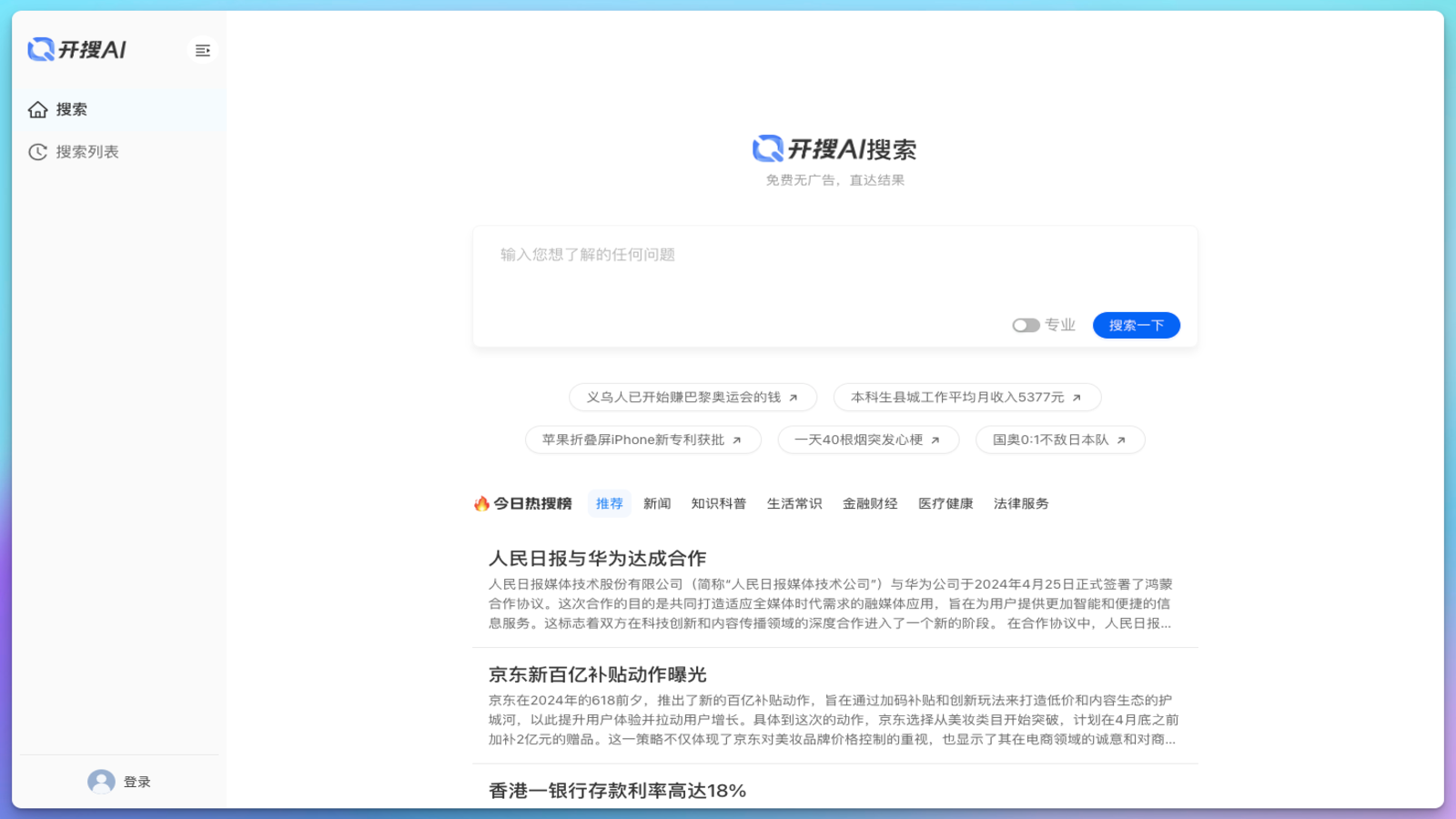Switch to the 法律服务 tab
Screen dimensions: 1456x819
[1021, 503]
